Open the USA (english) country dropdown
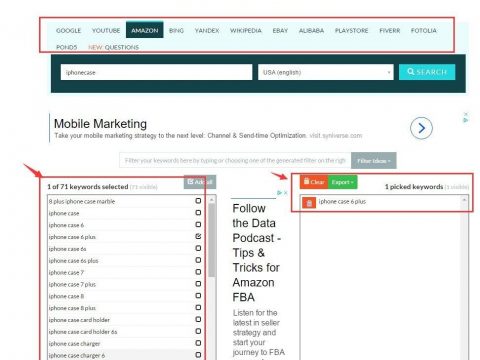This screenshot has height=360, width=480. 326,72
